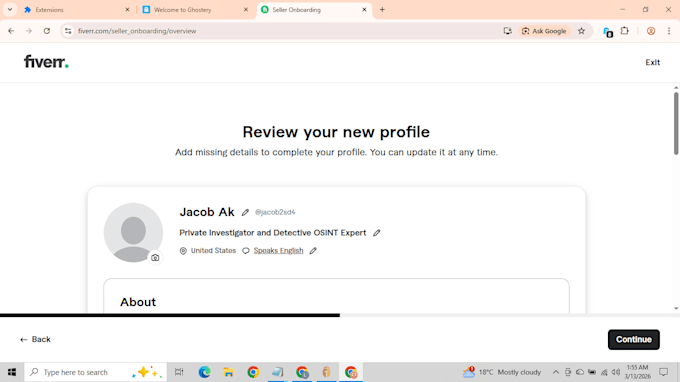The height and width of the screenshot is (382, 680).
Task: Click the Continue button
Action: [634, 340]
